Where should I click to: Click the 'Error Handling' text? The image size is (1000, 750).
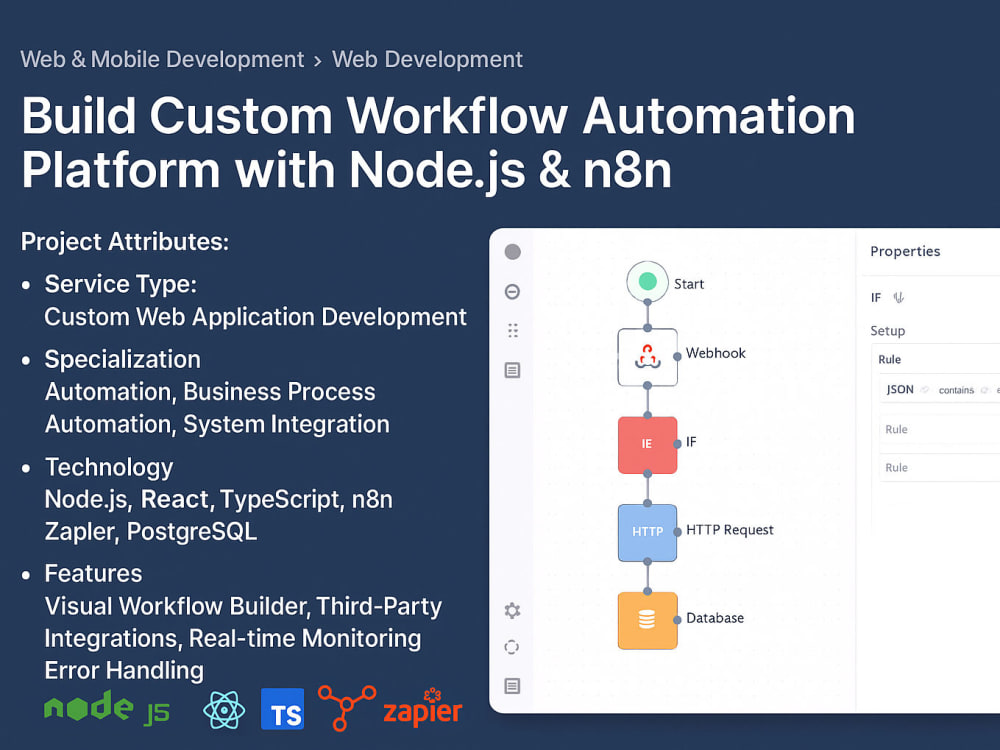pos(124,670)
